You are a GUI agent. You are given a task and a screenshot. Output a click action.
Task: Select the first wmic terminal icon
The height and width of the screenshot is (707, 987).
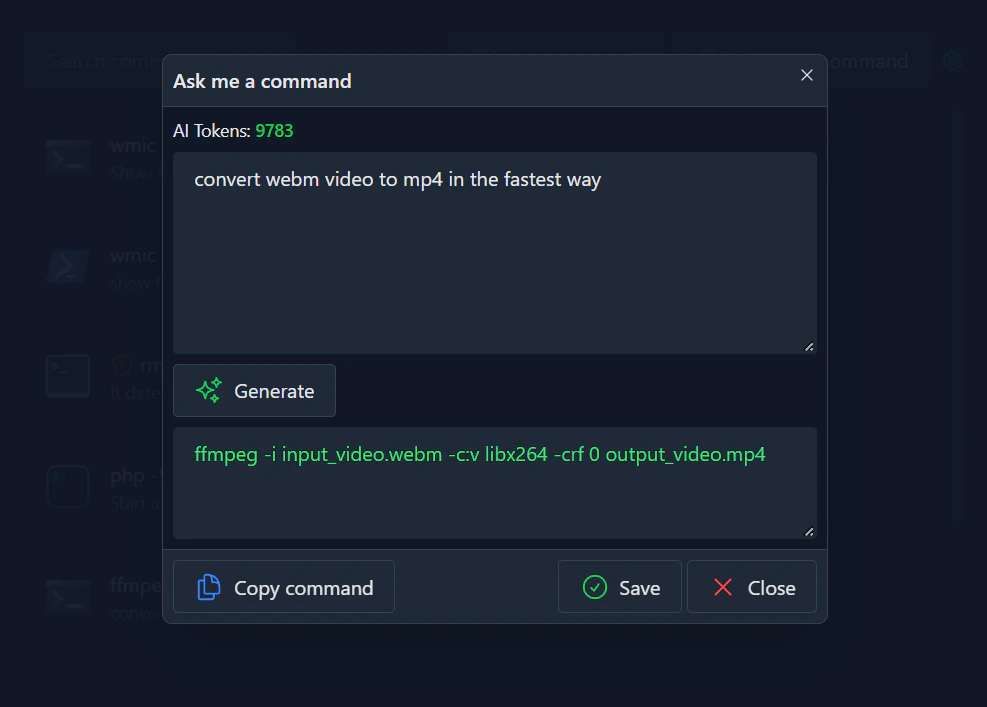coord(68,157)
